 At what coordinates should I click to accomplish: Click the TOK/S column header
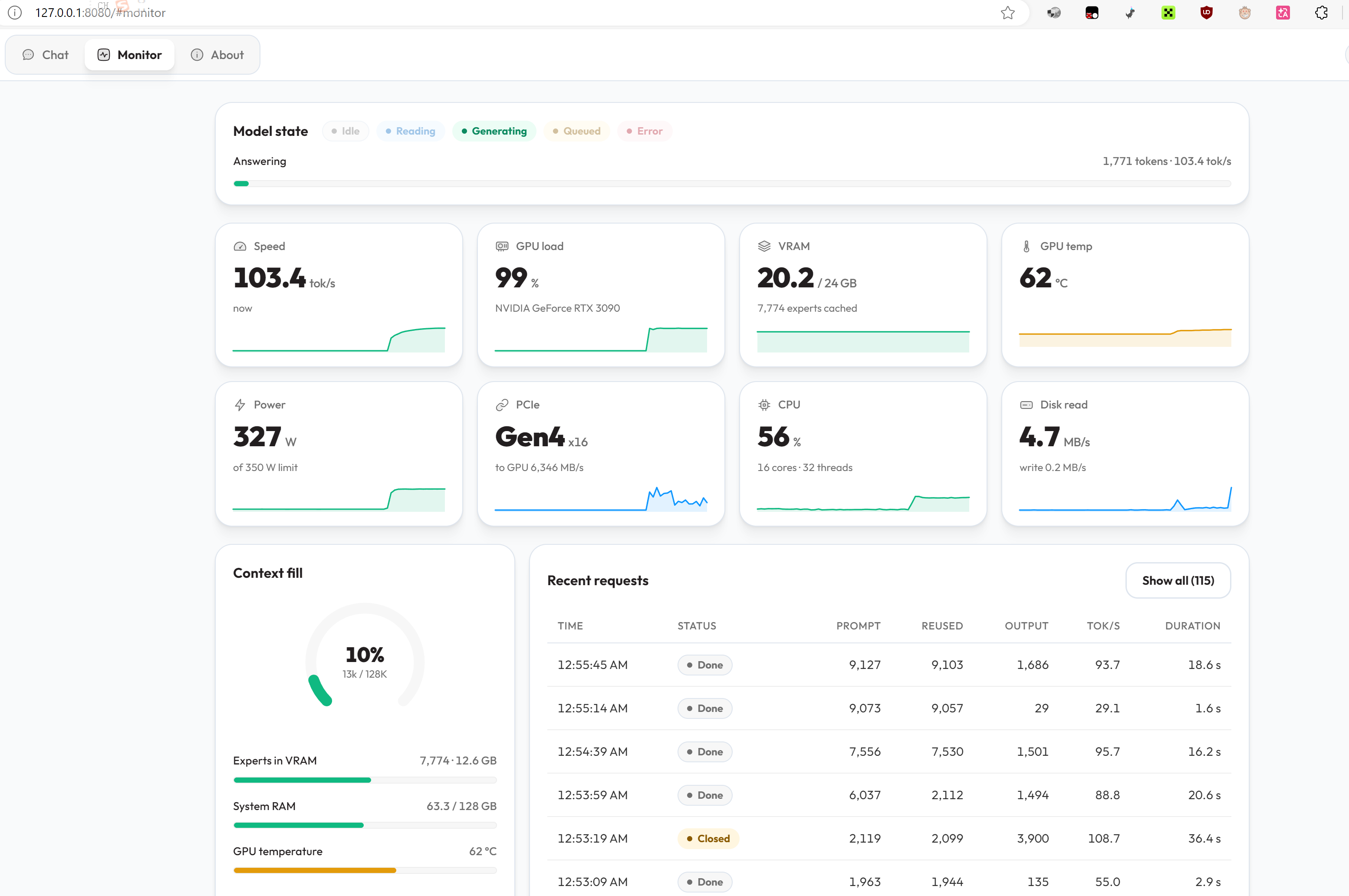(1103, 626)
